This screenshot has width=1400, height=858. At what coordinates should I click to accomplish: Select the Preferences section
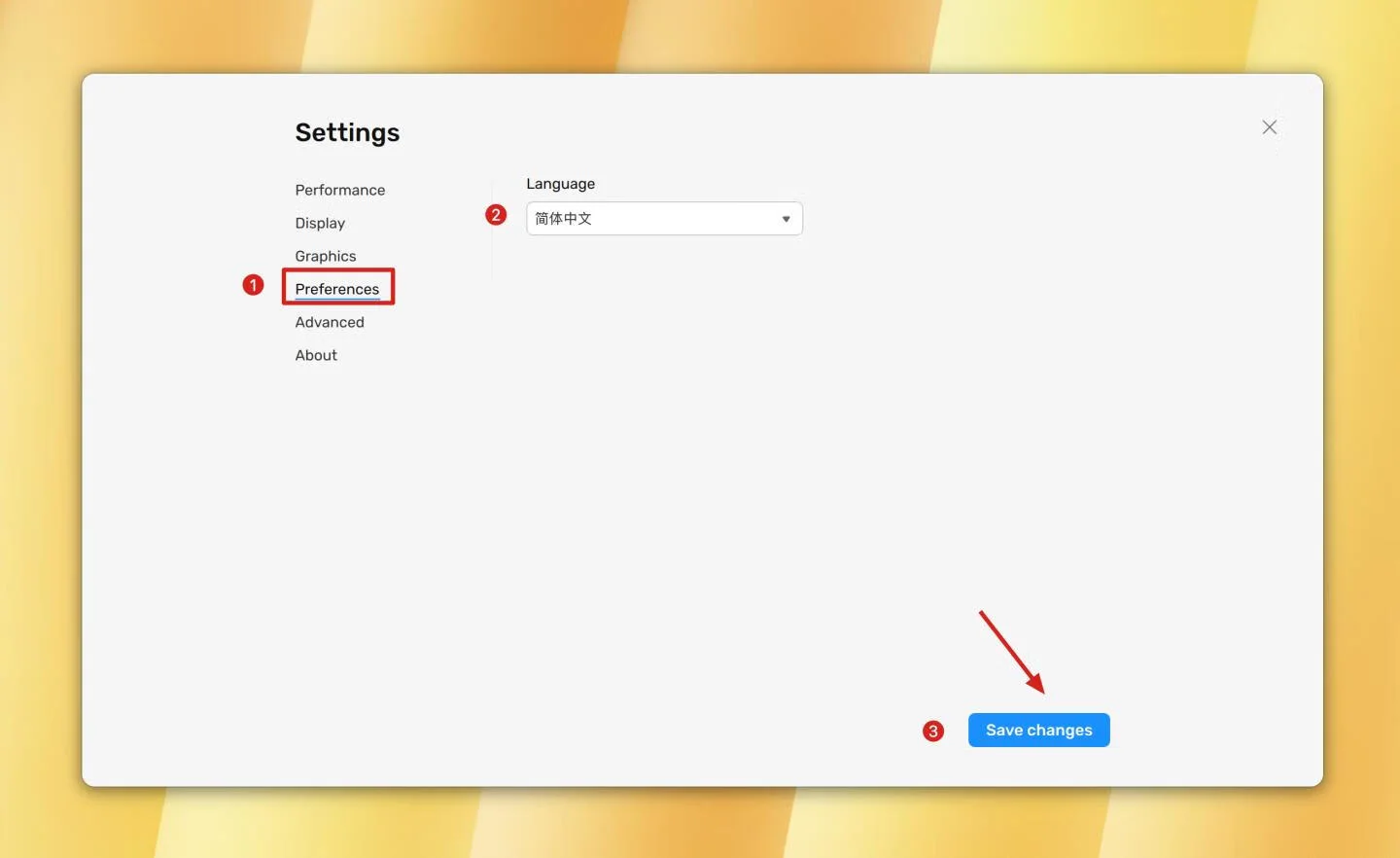336,289
